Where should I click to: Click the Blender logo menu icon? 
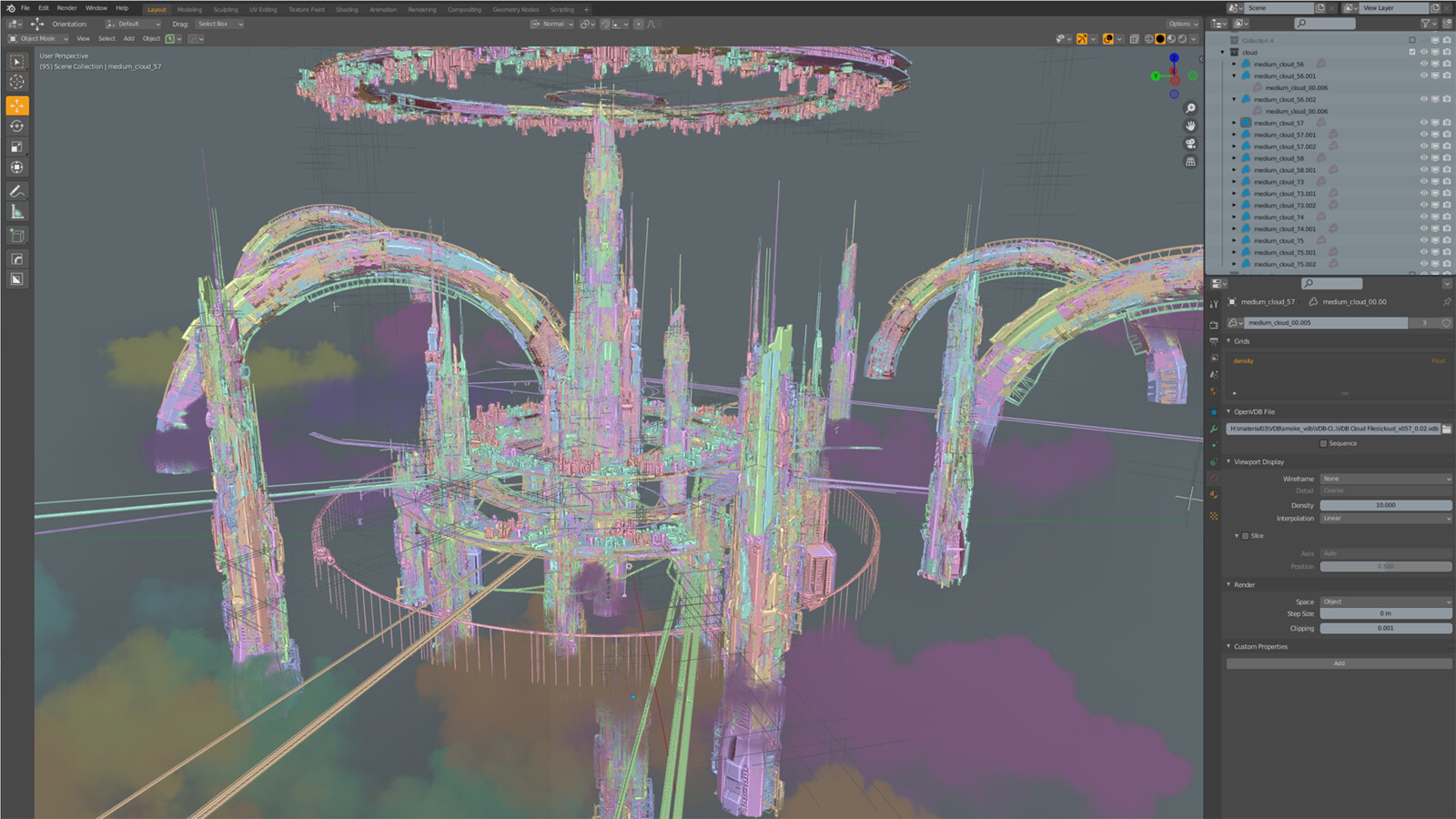coord(10,8)
